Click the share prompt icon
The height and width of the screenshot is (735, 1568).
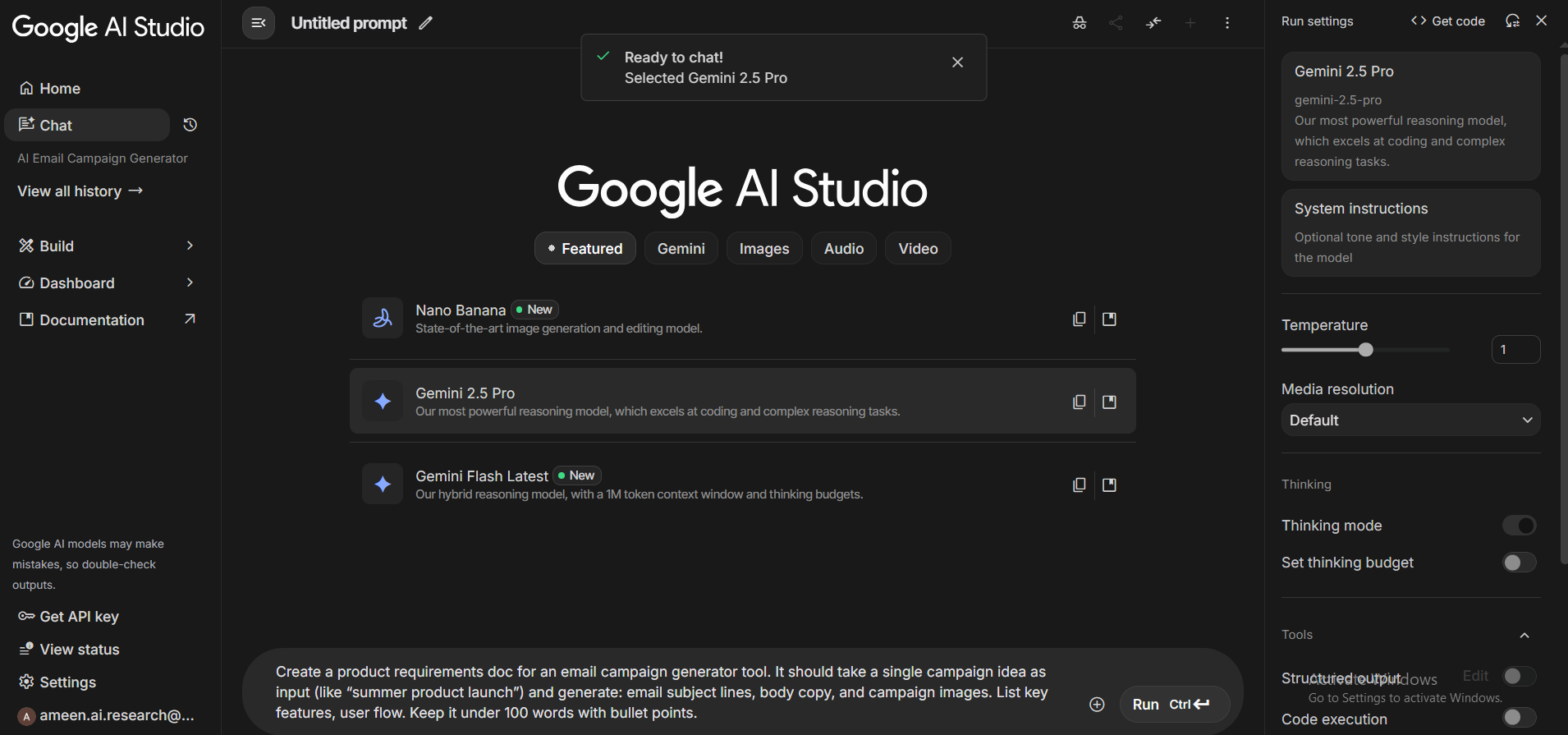1116,23
